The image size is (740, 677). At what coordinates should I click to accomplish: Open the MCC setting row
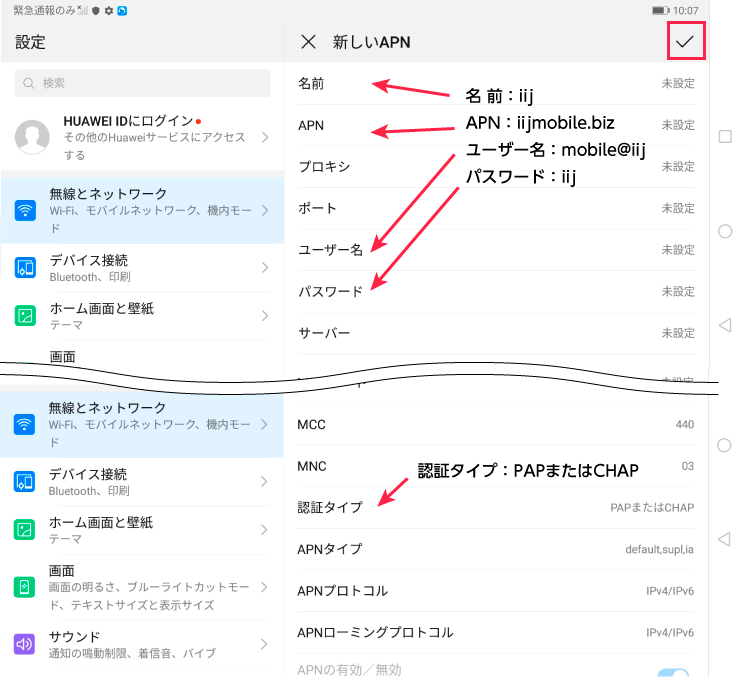(x=496, y=424)
